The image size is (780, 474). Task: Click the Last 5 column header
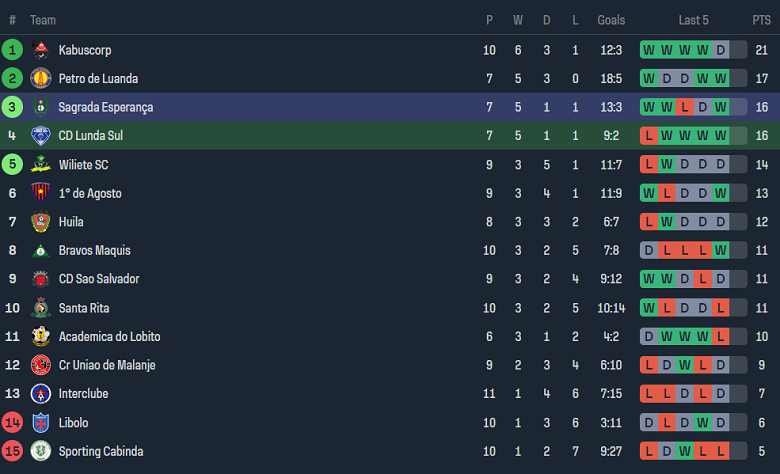click(693, 20)
